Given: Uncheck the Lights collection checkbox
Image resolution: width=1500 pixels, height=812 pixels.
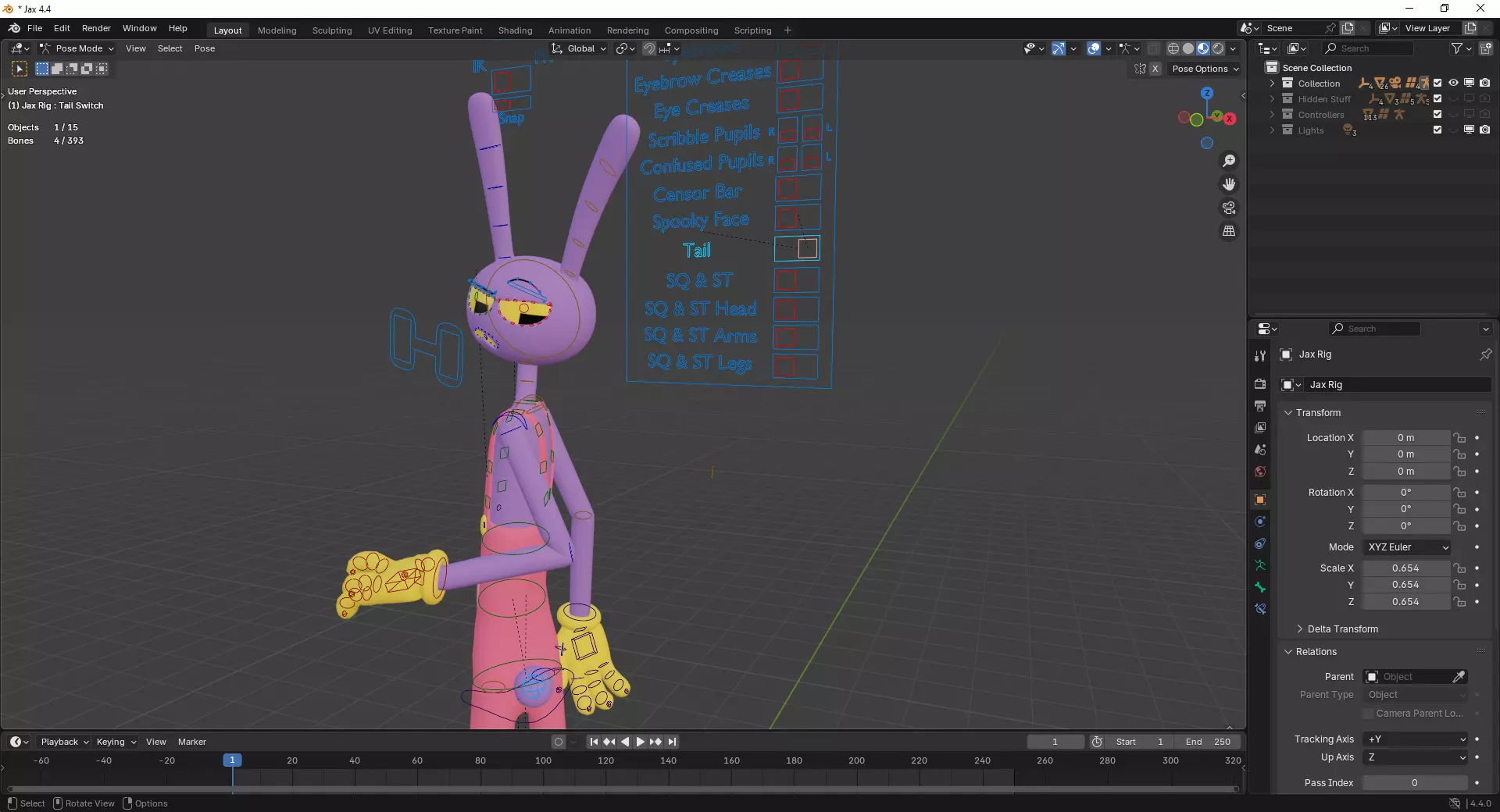Looking at the screenshot, I should [x=1437, y=130].
